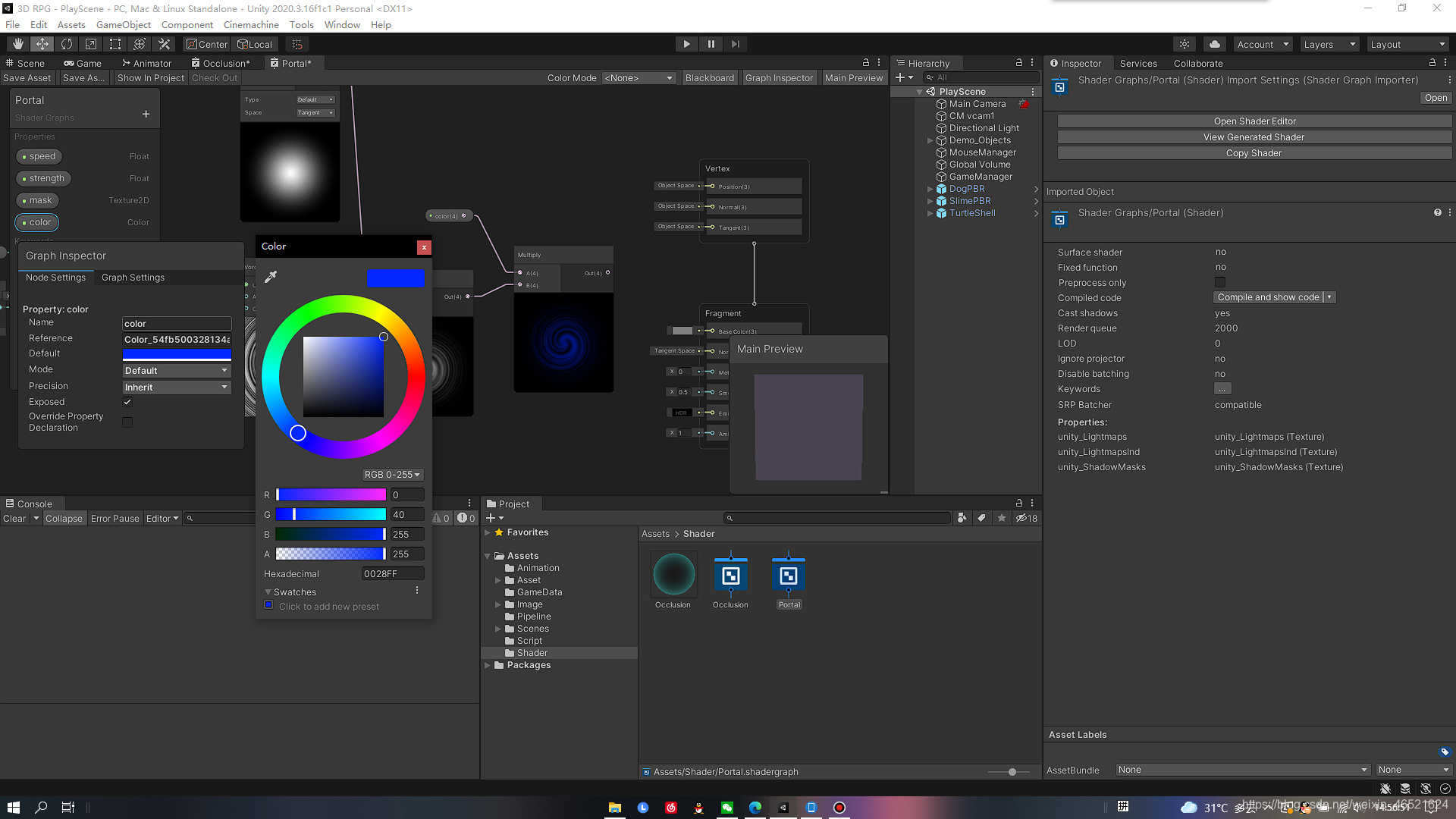Click Open Shader Editor button
This screenshot has width=1456, height=819.
click(x=1254, y=121)
